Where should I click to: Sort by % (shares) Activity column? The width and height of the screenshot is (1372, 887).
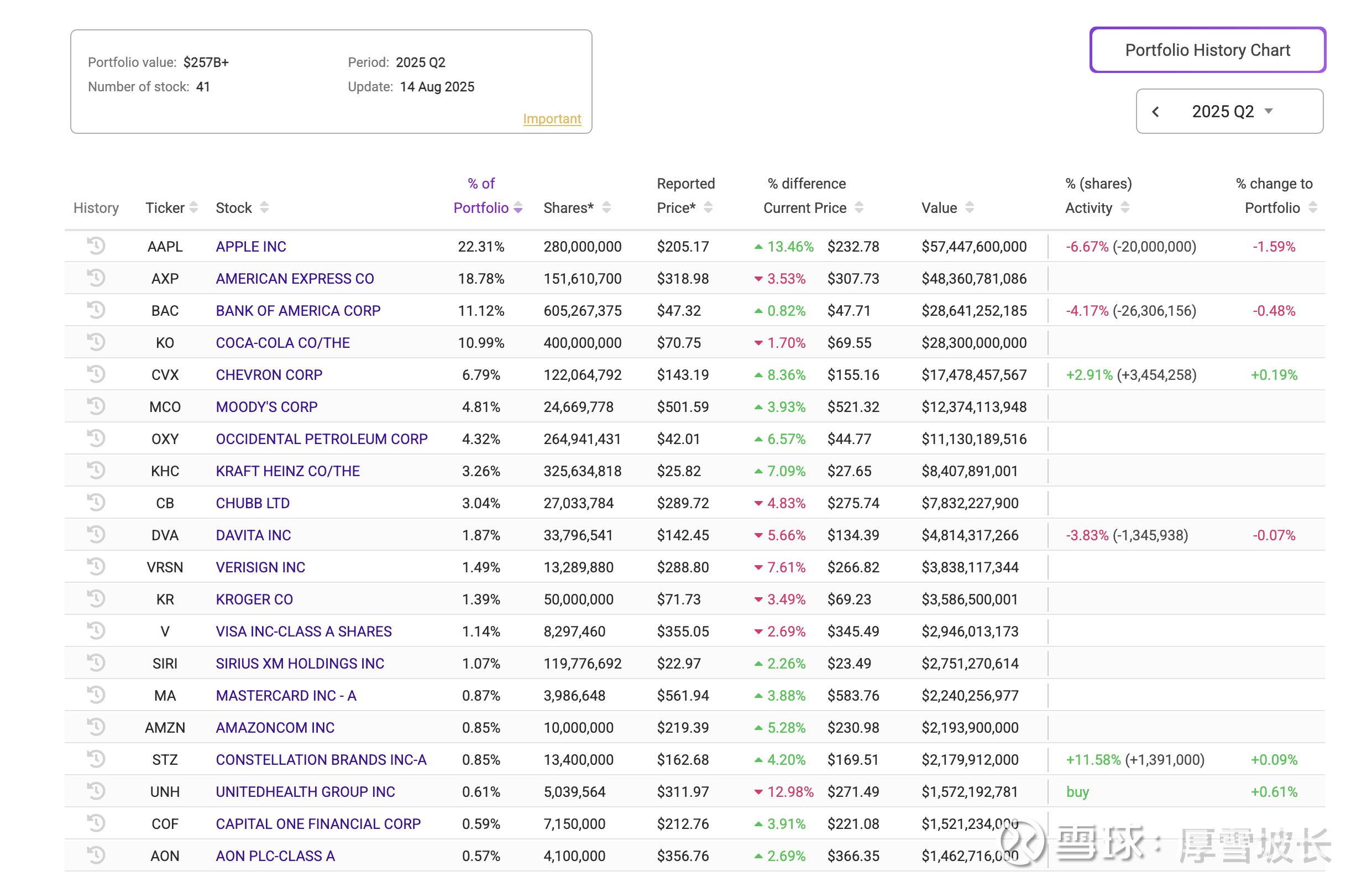1097,196
